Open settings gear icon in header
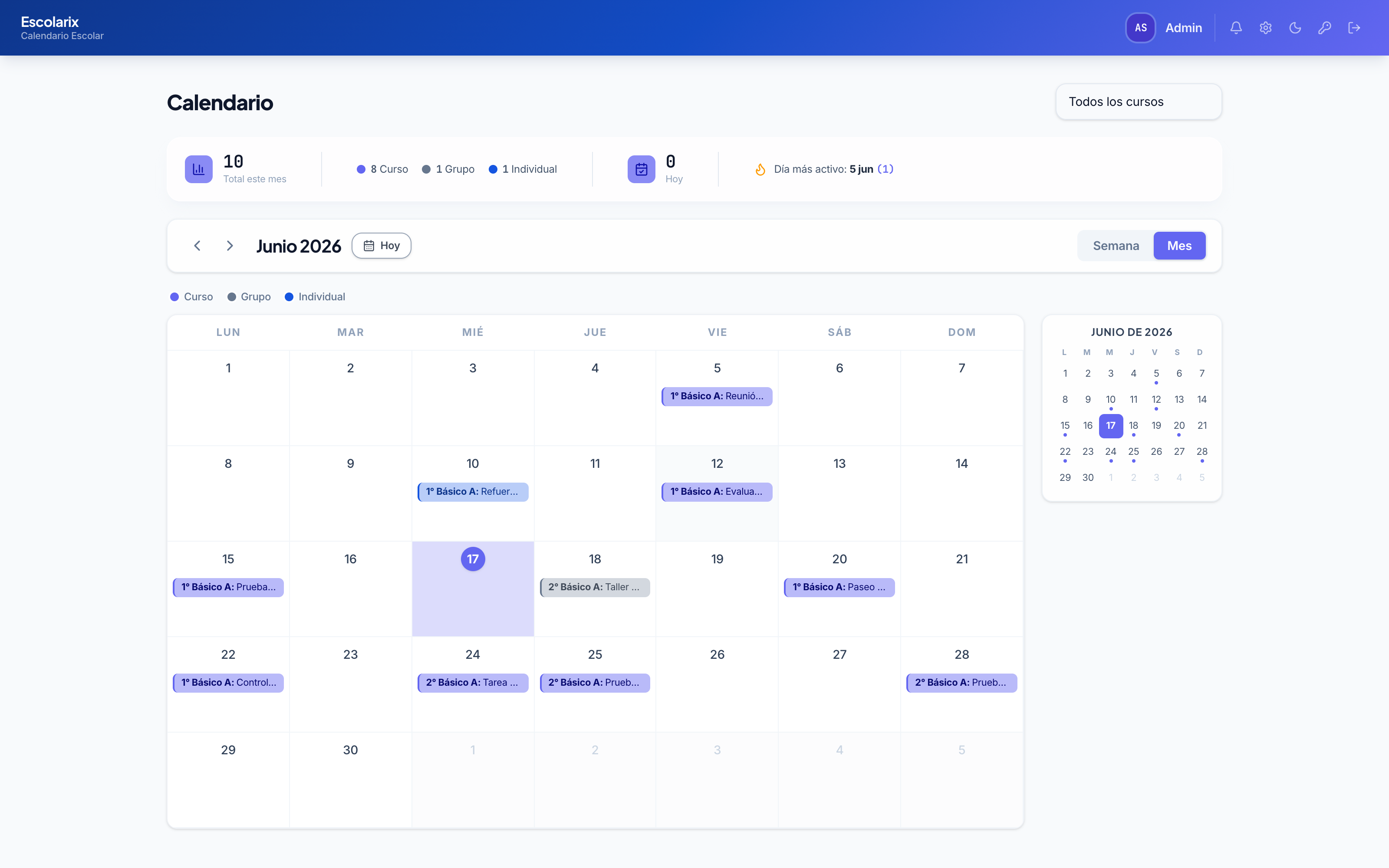Viewport: 1389px width, 868px height. pos(1266,27)
